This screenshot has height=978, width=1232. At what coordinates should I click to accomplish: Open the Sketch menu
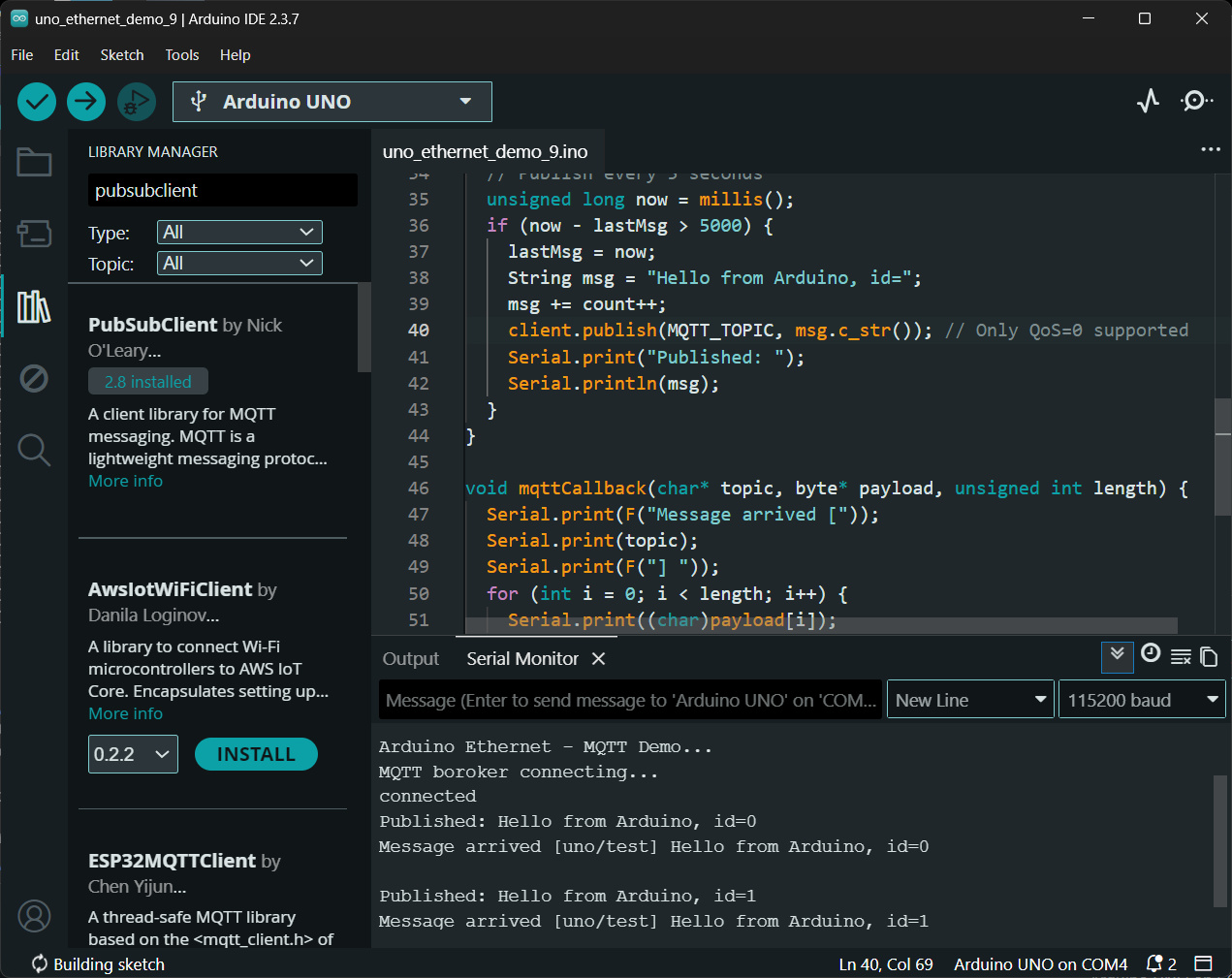coord(122,55)
